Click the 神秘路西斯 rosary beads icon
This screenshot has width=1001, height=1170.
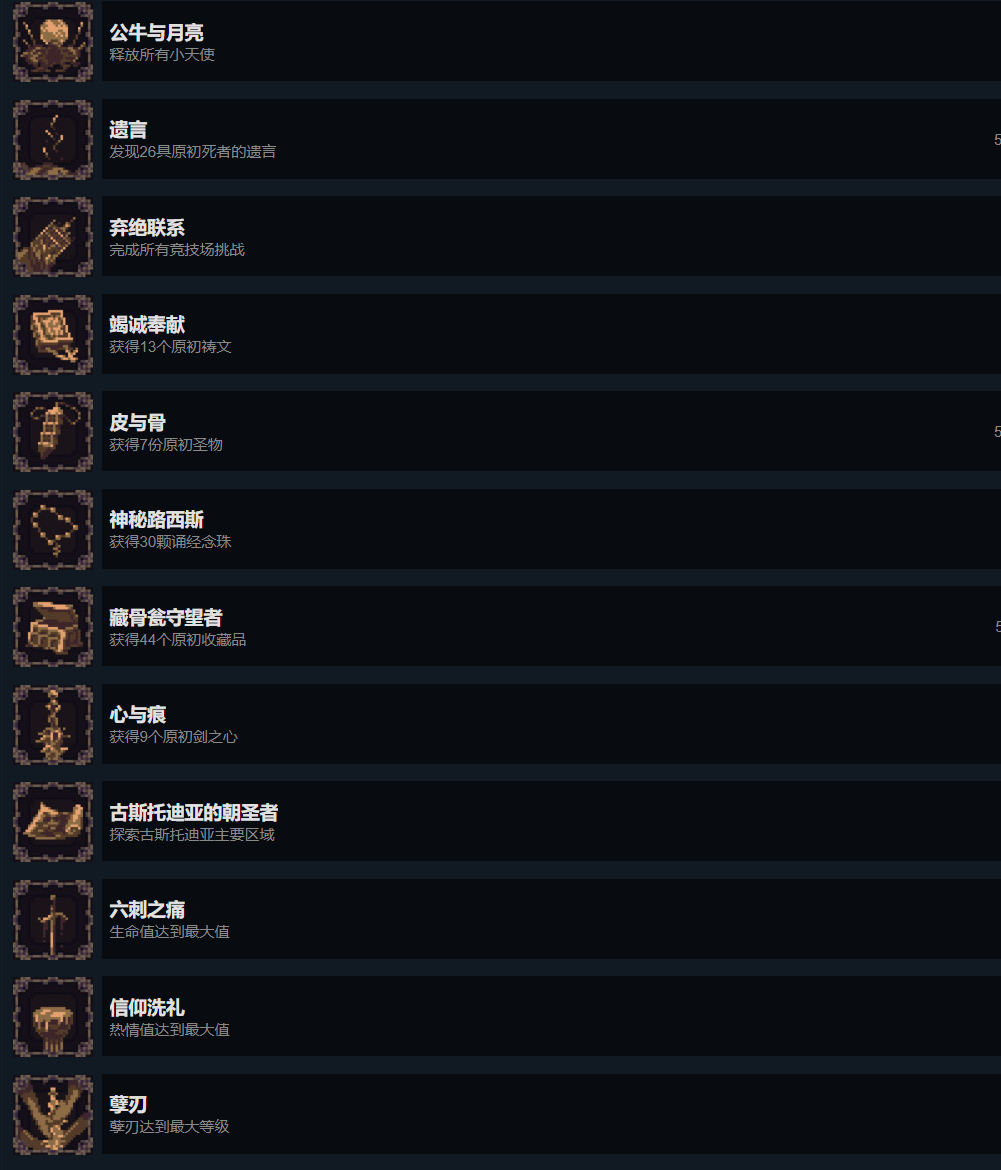pos(53,530)
